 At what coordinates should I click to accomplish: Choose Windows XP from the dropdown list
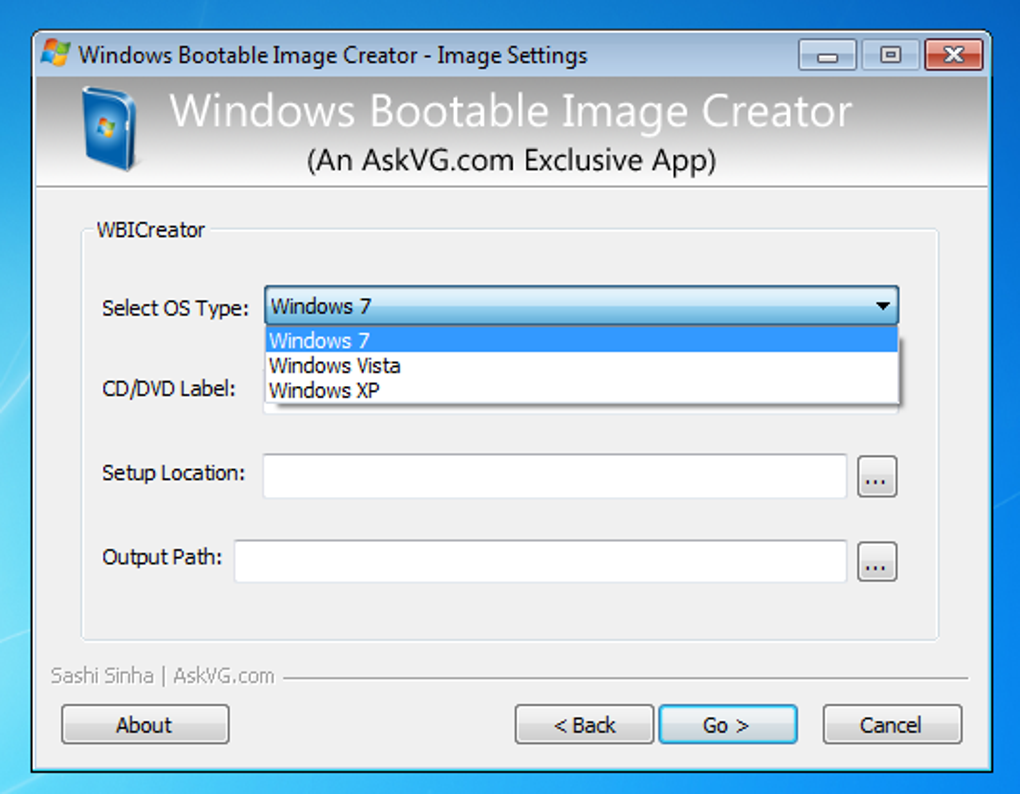click(582, 390)
